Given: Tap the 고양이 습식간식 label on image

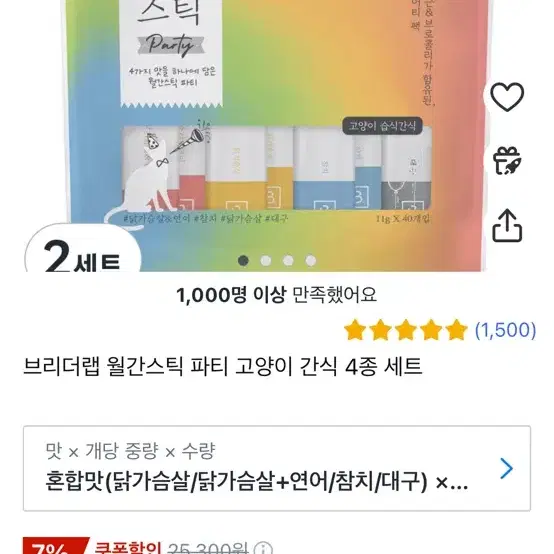Looking at the screenshot, I should pyautogui.click(x=382, y=126).
